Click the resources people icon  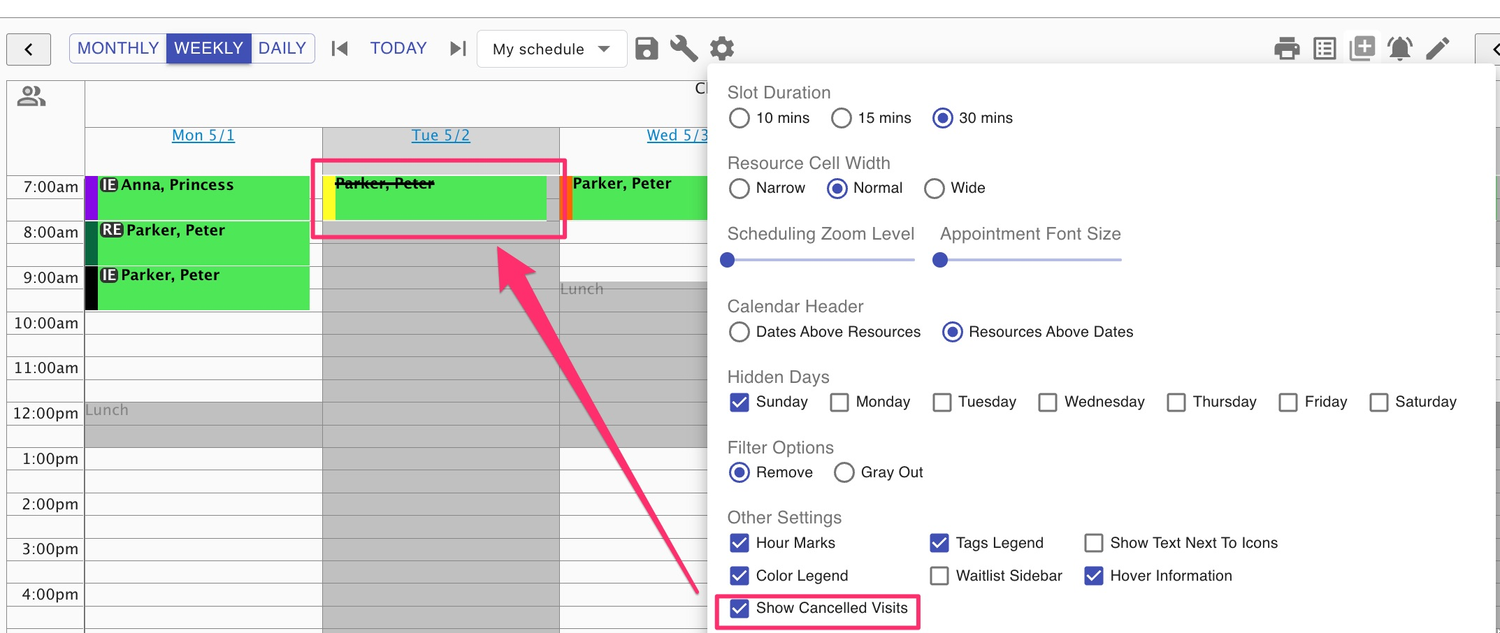[32, 97]
